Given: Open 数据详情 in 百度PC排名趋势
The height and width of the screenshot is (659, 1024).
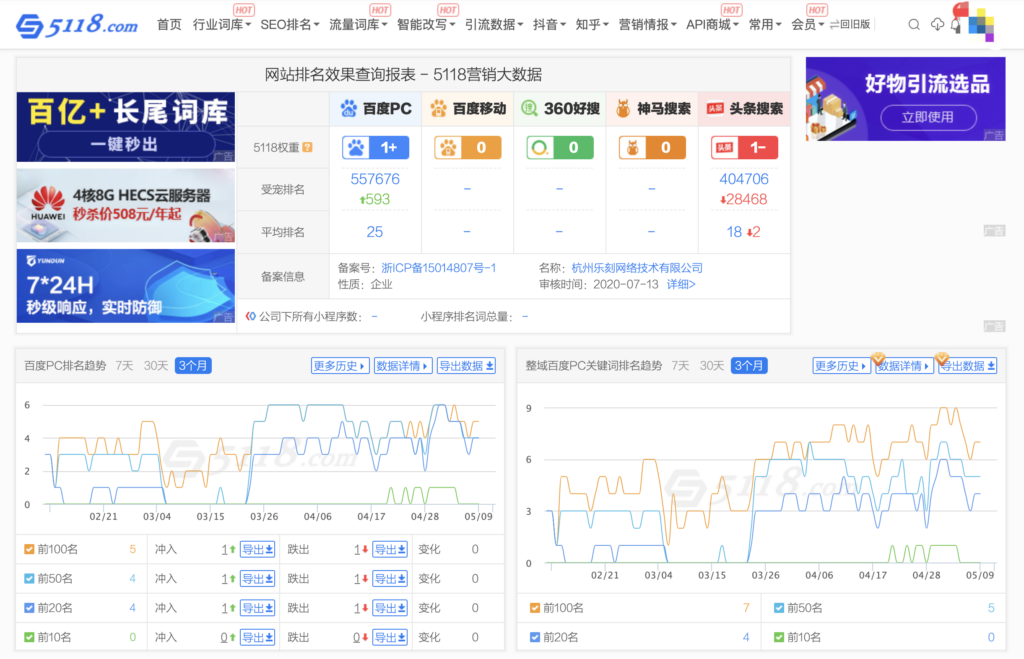Looking at the screenshot, I should tap(402, 366).
